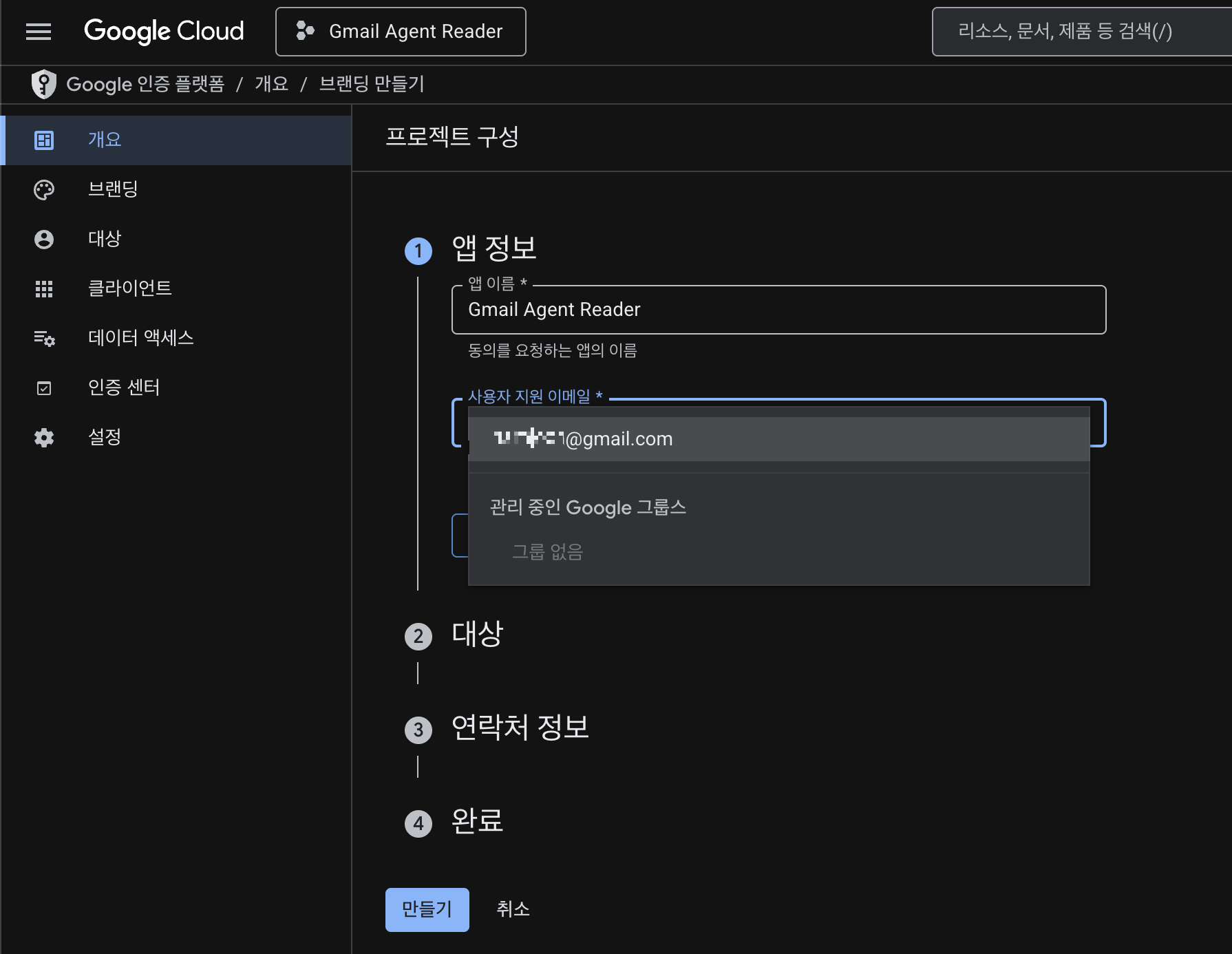Focus the resource search box

[1081, 32]
